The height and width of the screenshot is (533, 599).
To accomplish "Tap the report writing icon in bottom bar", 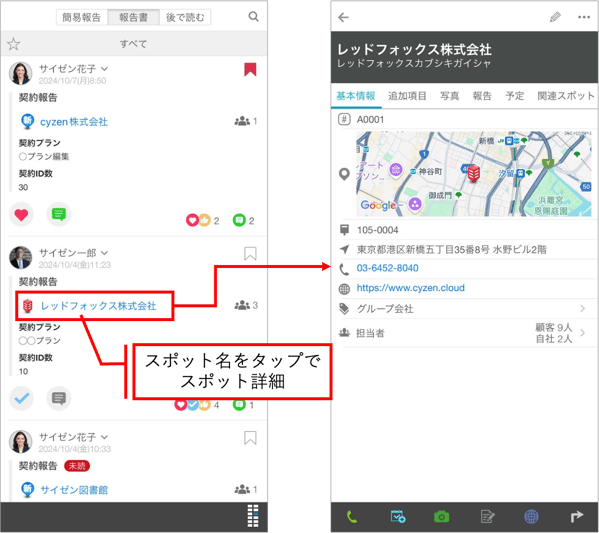I will (x=487, y=517).
